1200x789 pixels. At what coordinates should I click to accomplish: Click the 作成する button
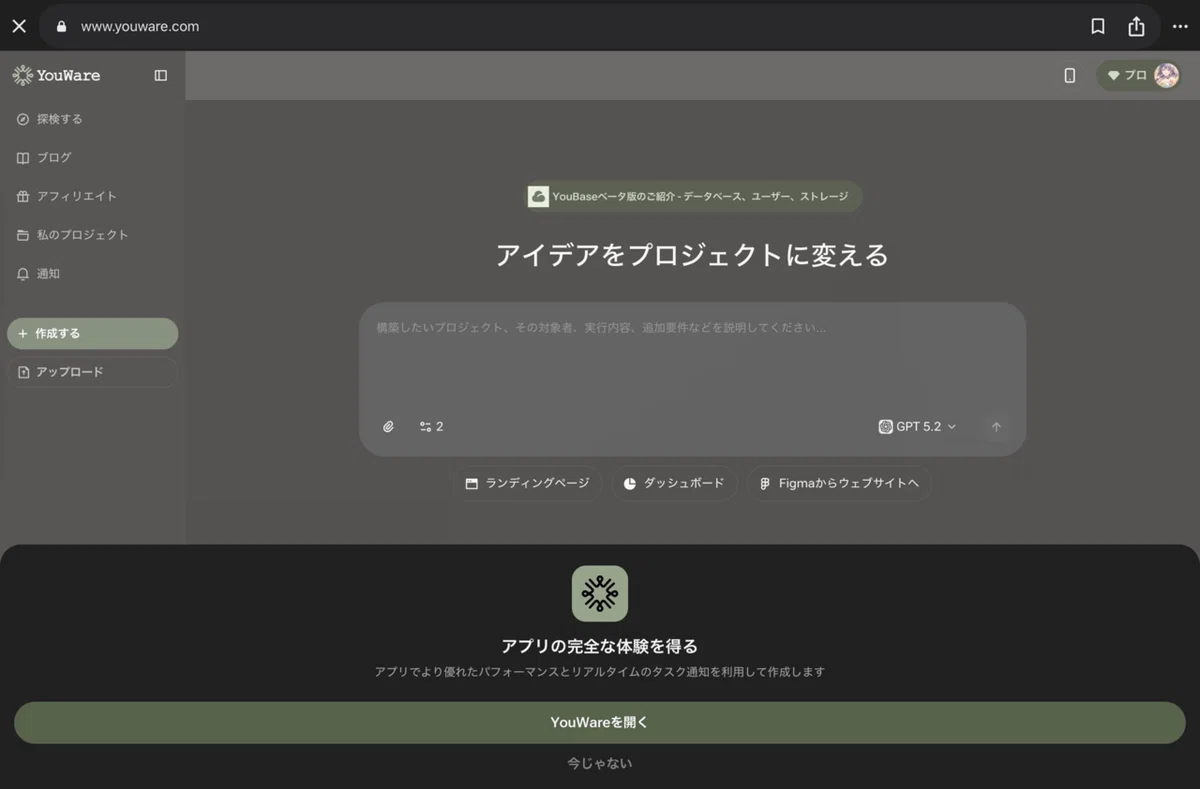(x=92, y=333)
